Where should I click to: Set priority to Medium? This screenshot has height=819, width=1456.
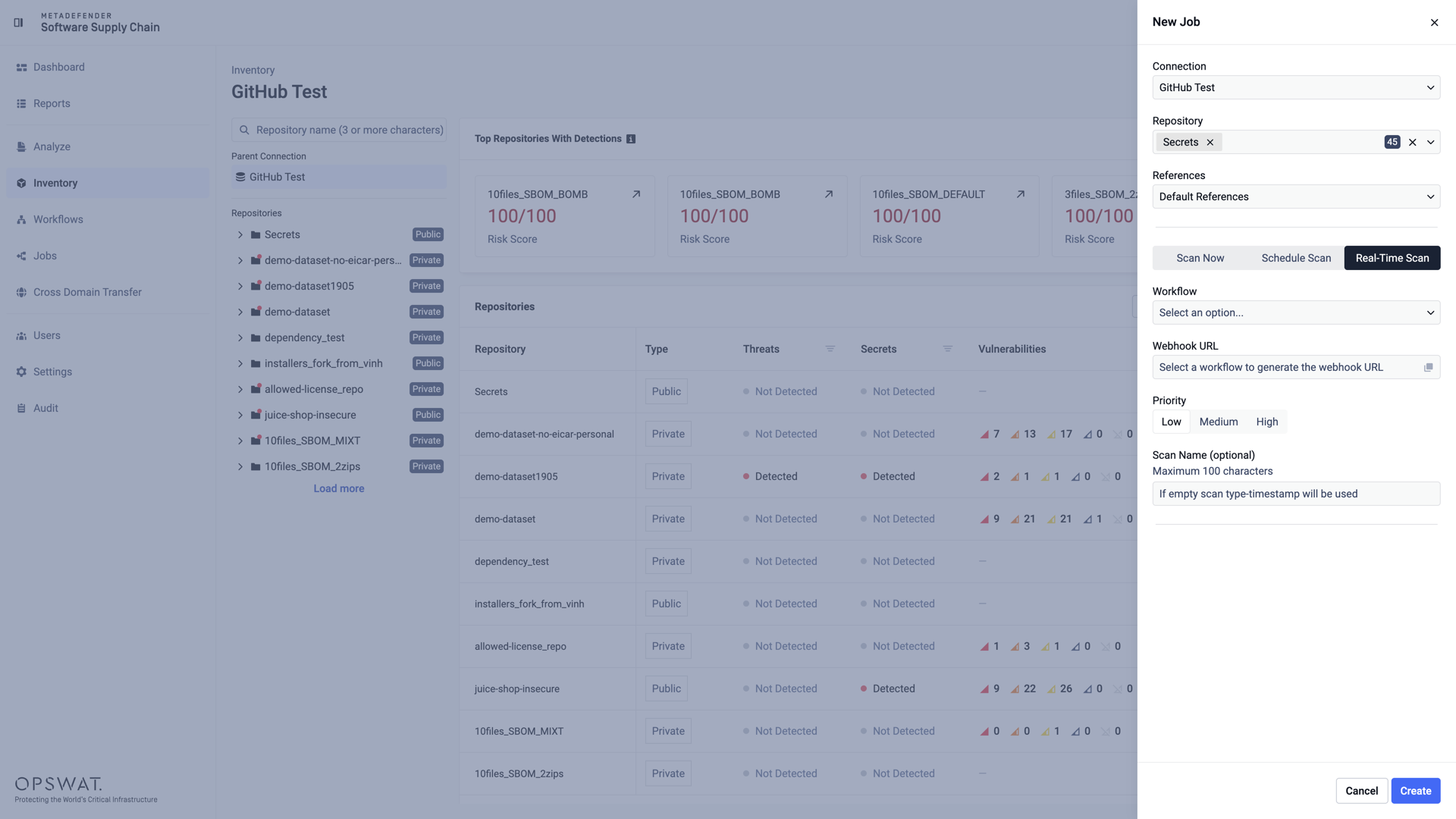[x=1219, y=422]
